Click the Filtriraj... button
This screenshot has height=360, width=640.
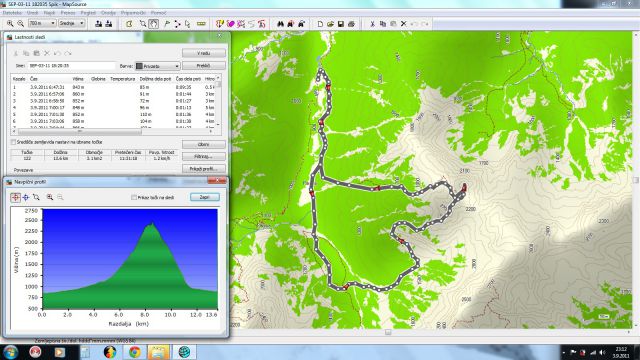pos(204,156)
